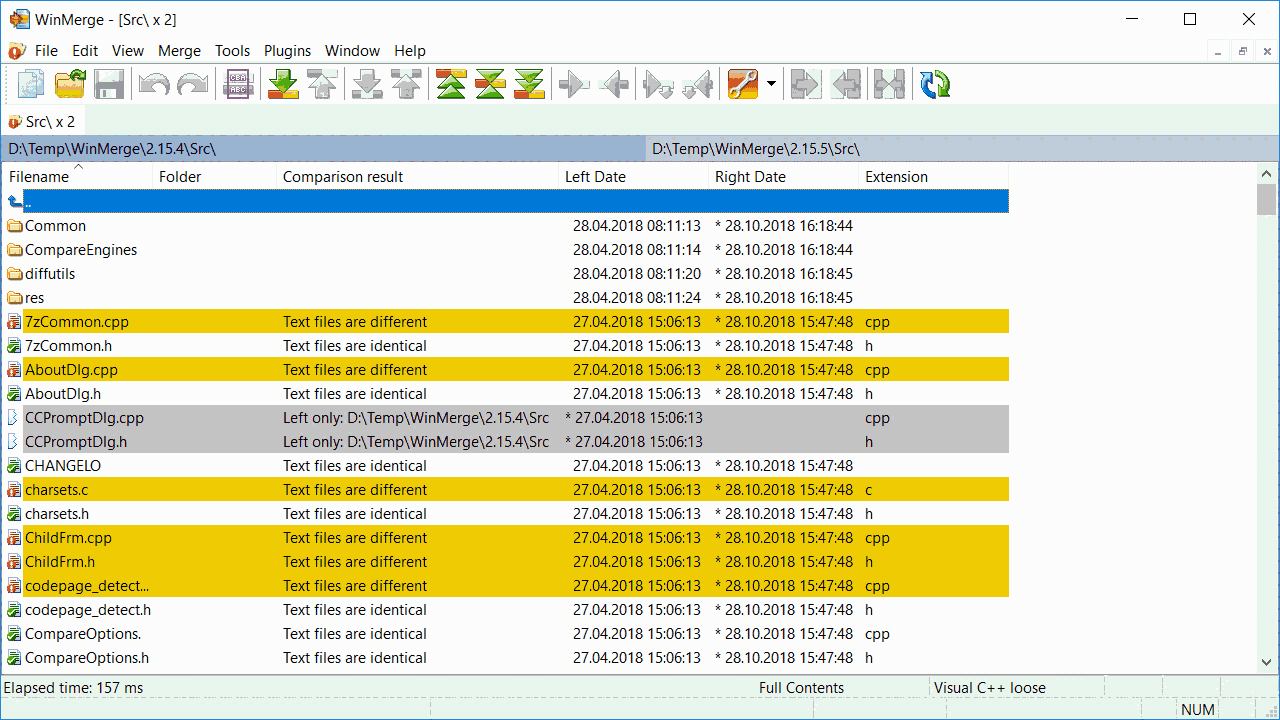
Task: Open the Merge menu
Action: tap(179, 50)
